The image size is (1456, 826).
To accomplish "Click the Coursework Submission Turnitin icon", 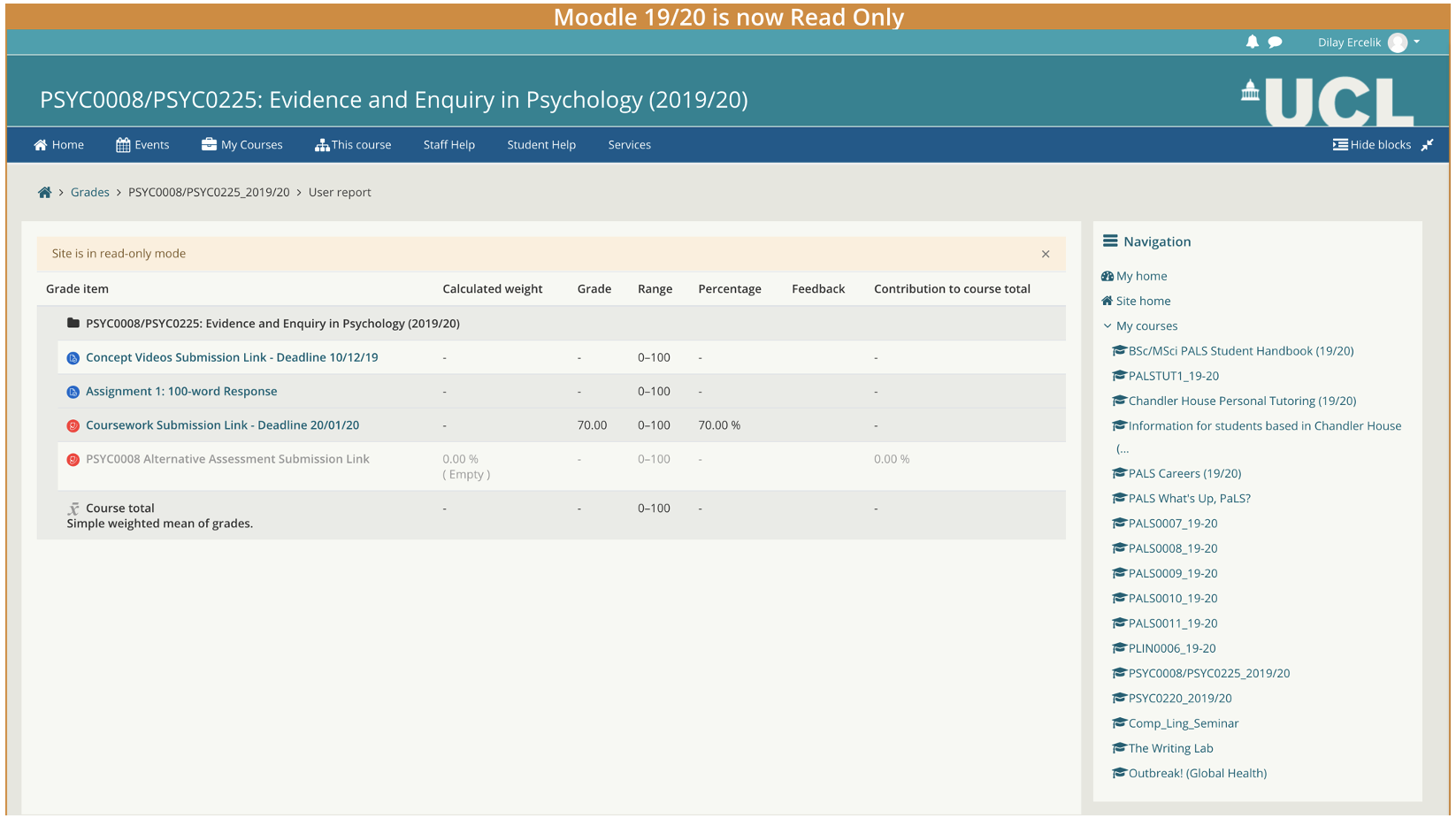I will coord(73,426).
